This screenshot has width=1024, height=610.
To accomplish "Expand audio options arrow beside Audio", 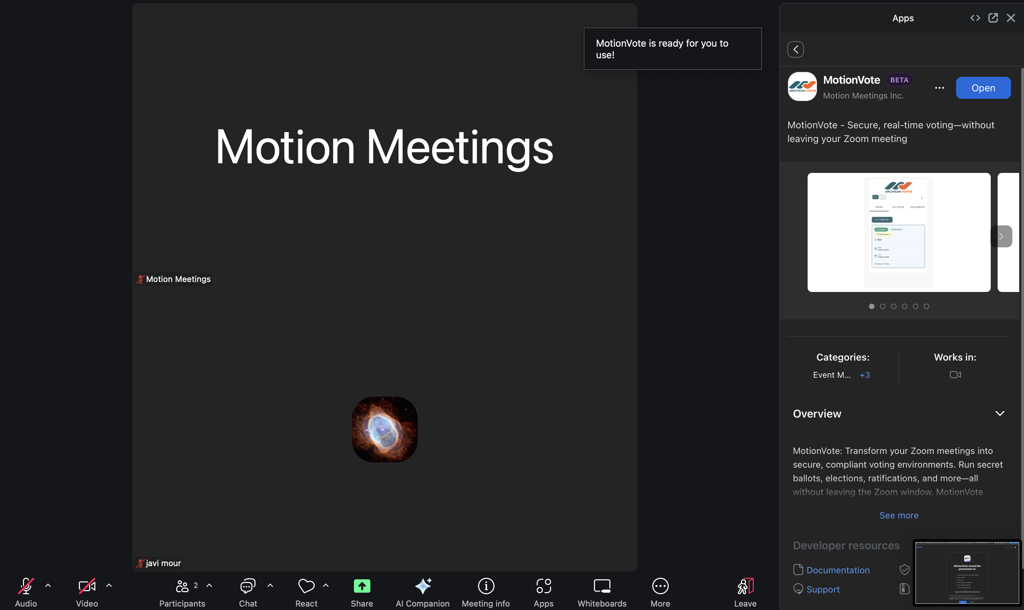I will 48,586.
